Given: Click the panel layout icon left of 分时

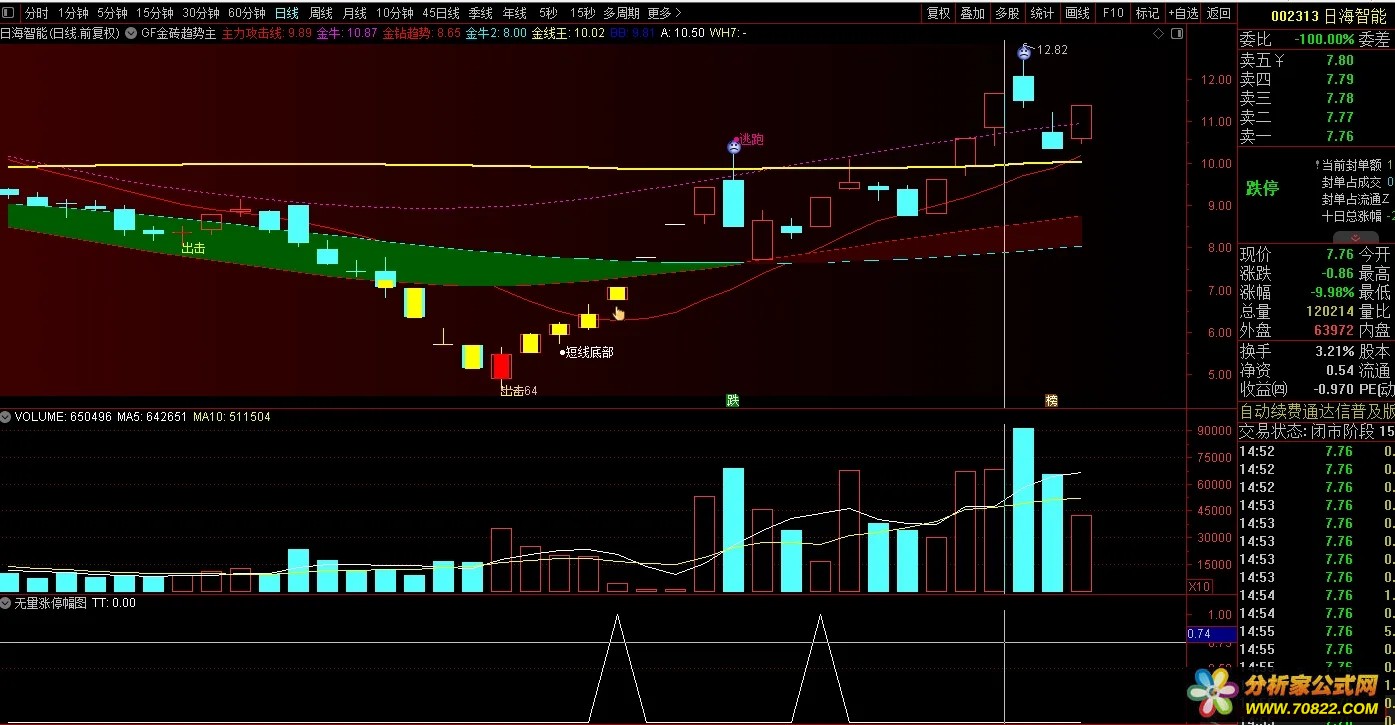Looking at the screenshot, I should tap(10, 13).
